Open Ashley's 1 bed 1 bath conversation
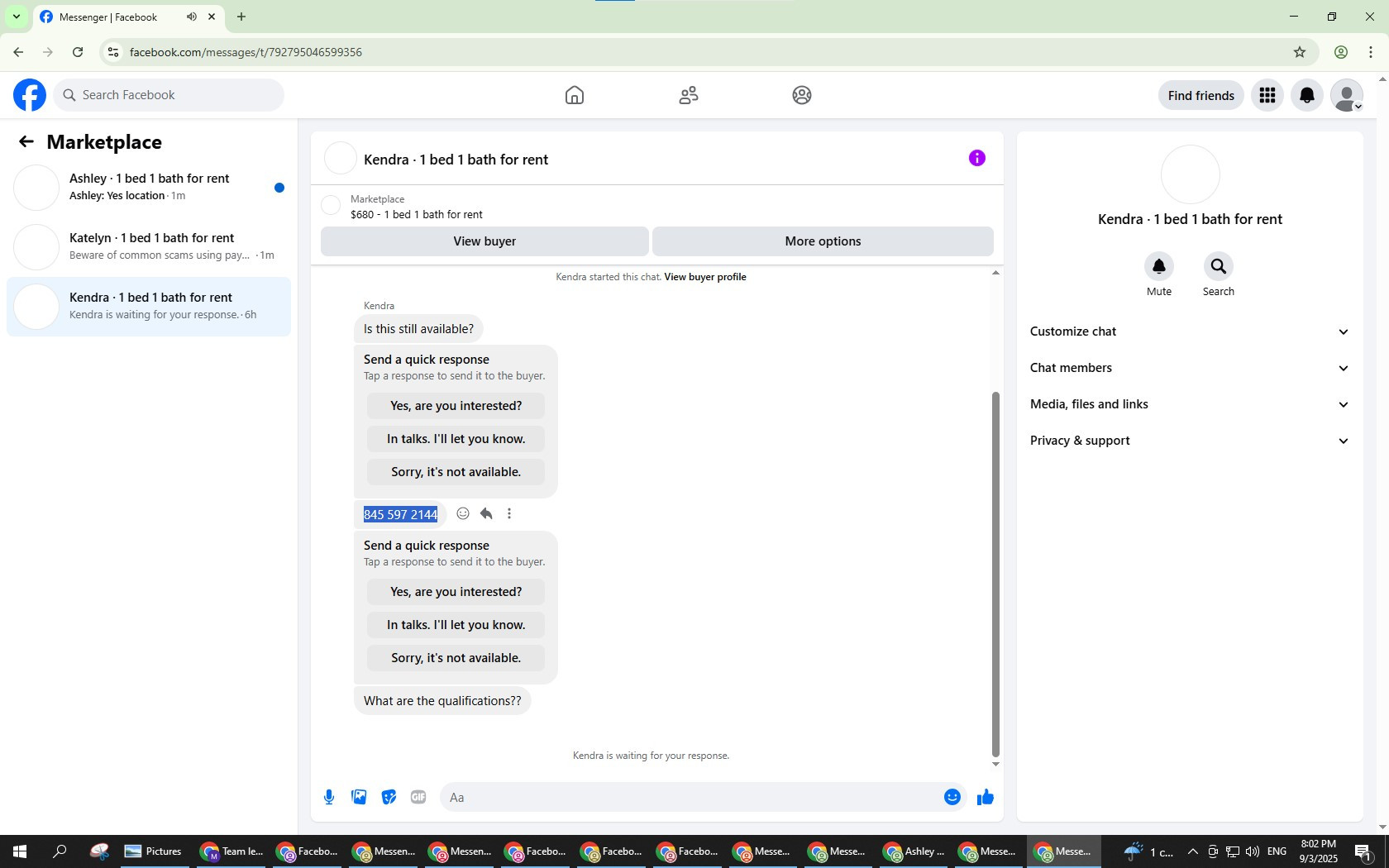The height and width of the screenshot is (868, 1389). (x=149, y=188)
